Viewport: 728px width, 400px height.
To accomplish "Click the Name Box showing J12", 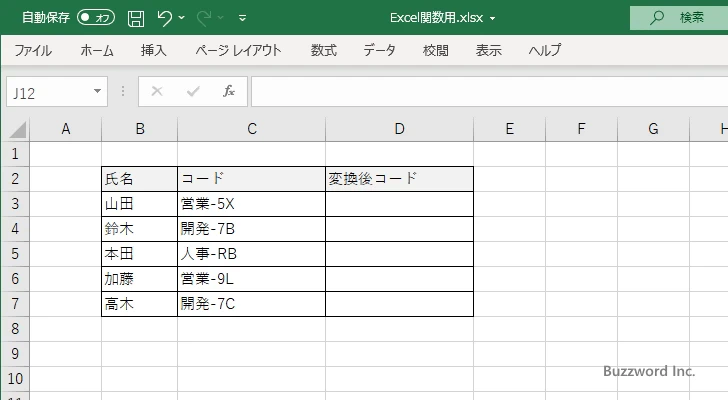I will pyautogui.click(x=49, y=92).
